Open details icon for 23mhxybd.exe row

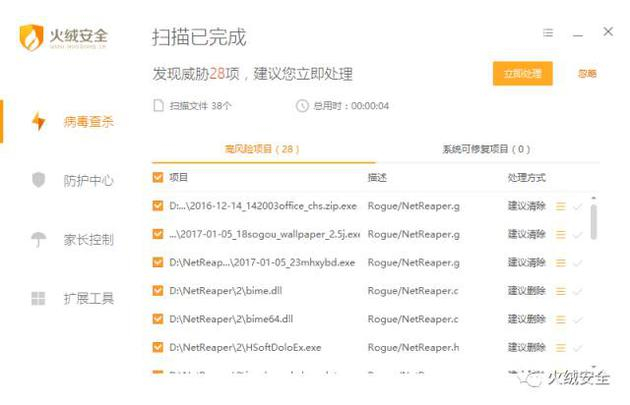pyautogui.click(x=560, y=263)
